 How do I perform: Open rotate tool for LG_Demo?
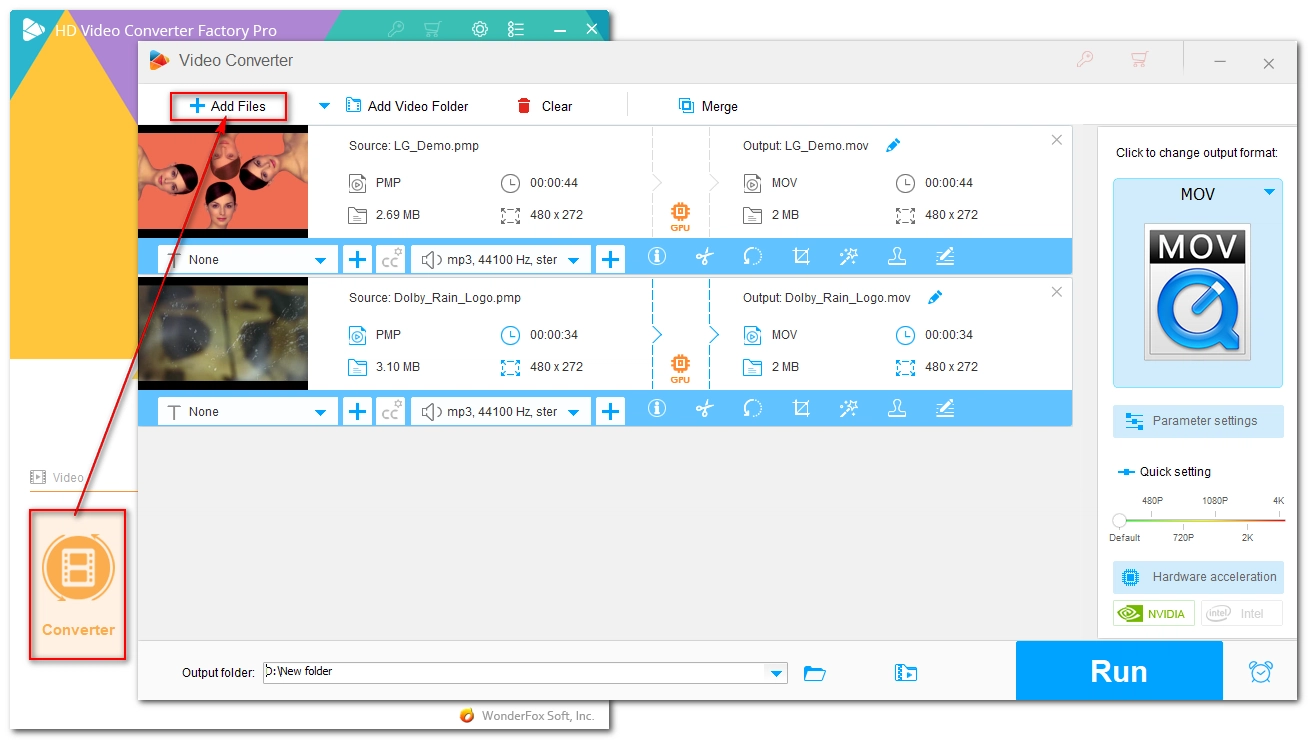pos(753,257)
